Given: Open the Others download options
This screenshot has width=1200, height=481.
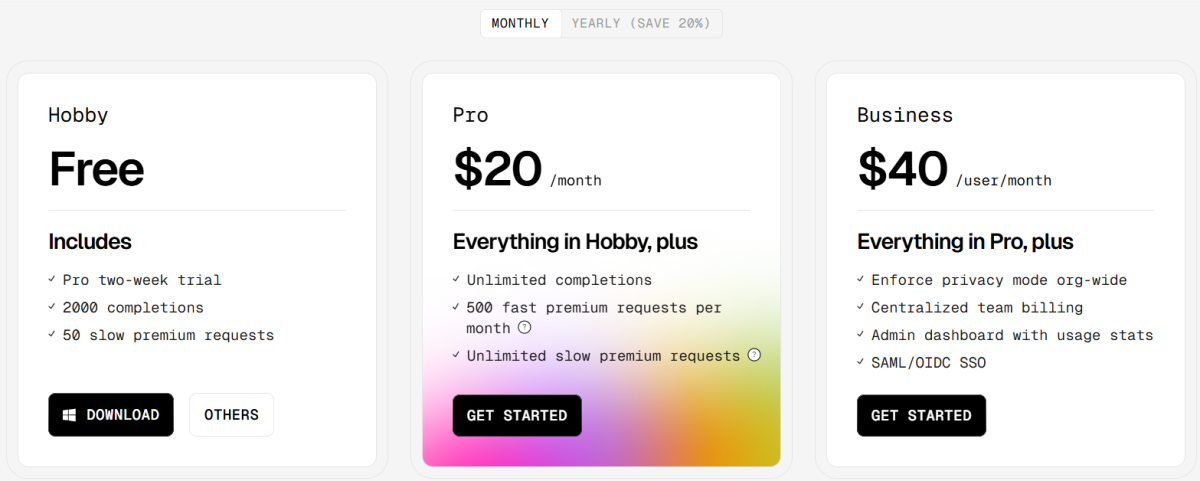Looking at the screenshot, I should pos(231,415).
